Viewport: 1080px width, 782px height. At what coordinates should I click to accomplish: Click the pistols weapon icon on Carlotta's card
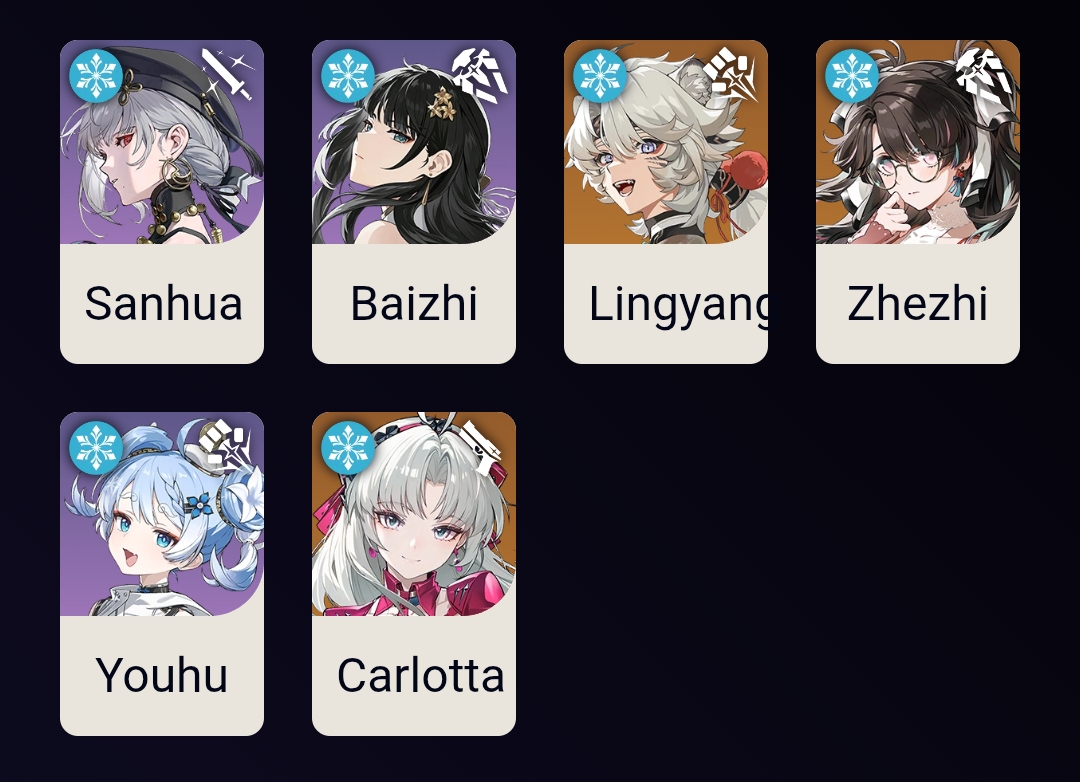click(x=481, y=446)
